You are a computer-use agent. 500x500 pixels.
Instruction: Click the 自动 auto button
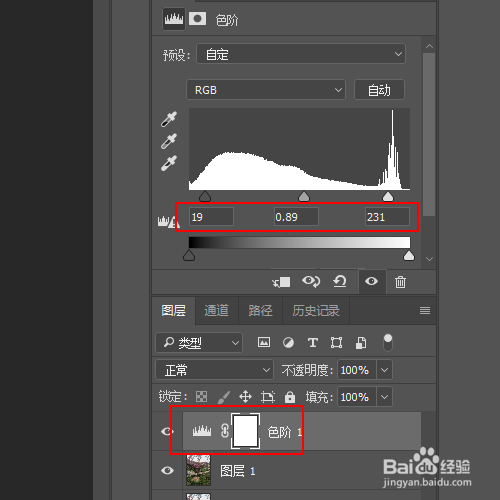(379, 90)
